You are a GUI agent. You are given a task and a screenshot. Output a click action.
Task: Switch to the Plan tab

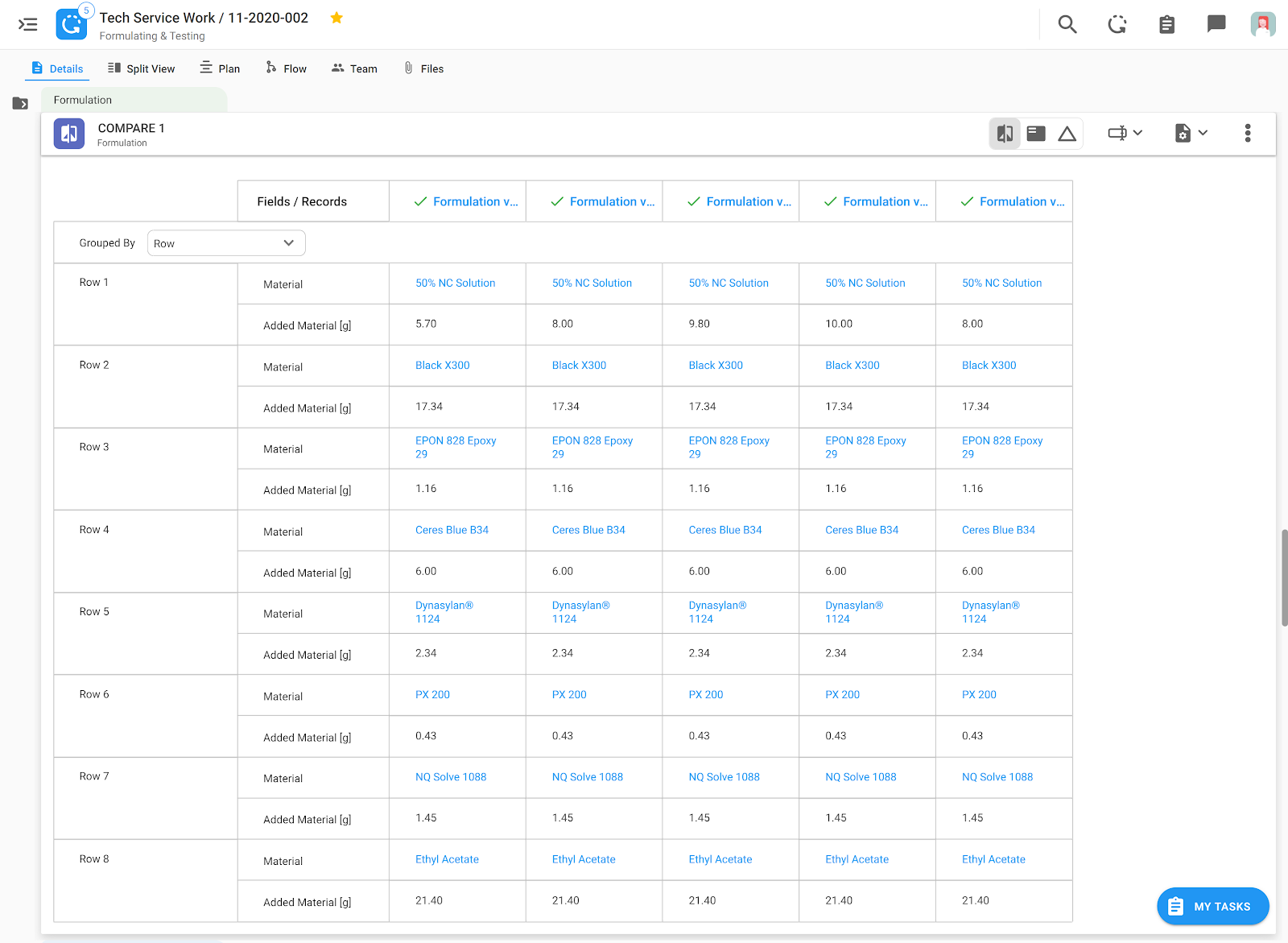tap(220, 68)
